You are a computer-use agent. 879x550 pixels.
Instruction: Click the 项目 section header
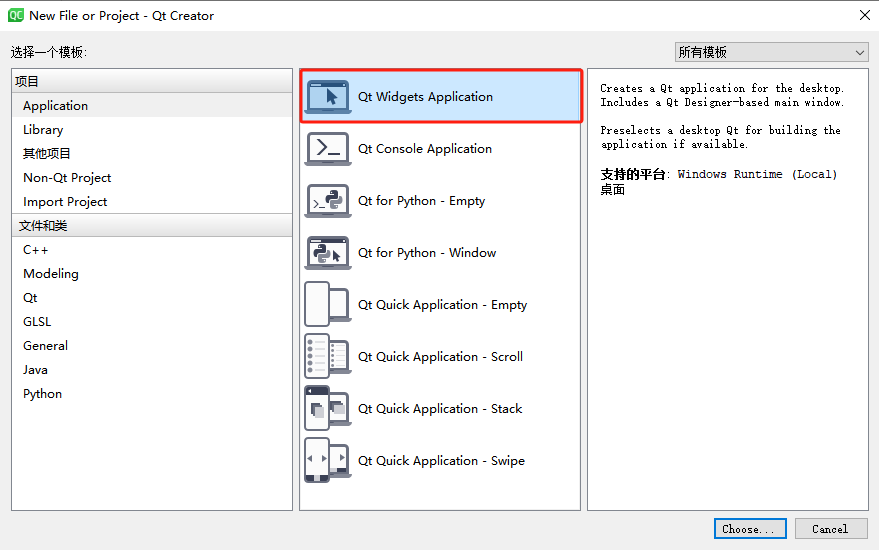(152, 81)
